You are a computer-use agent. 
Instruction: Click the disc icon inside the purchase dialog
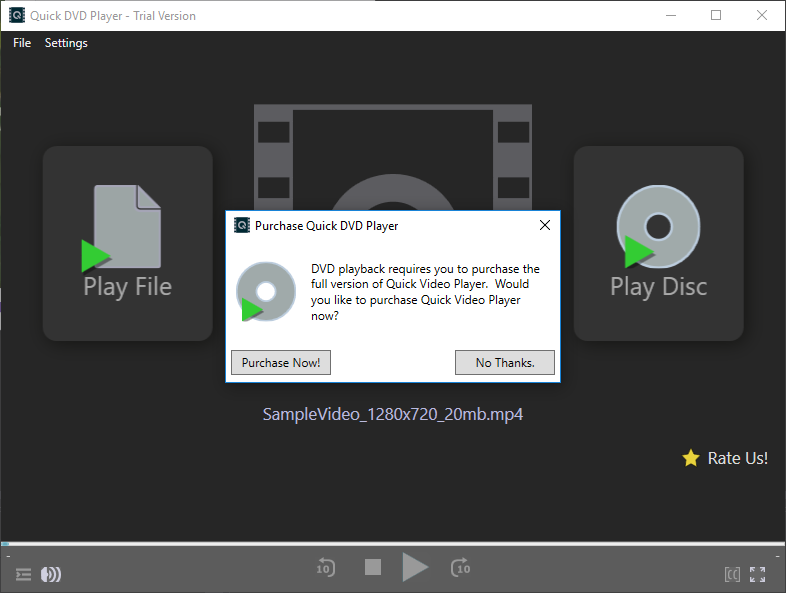(x=266, y=292)
